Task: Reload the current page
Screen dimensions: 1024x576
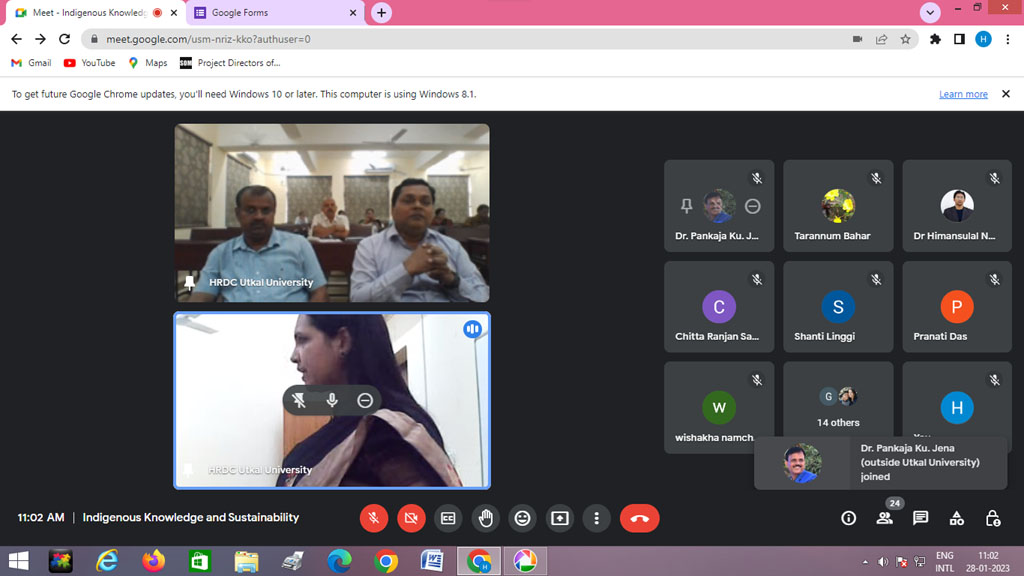Action: click(x=65, y=39)
